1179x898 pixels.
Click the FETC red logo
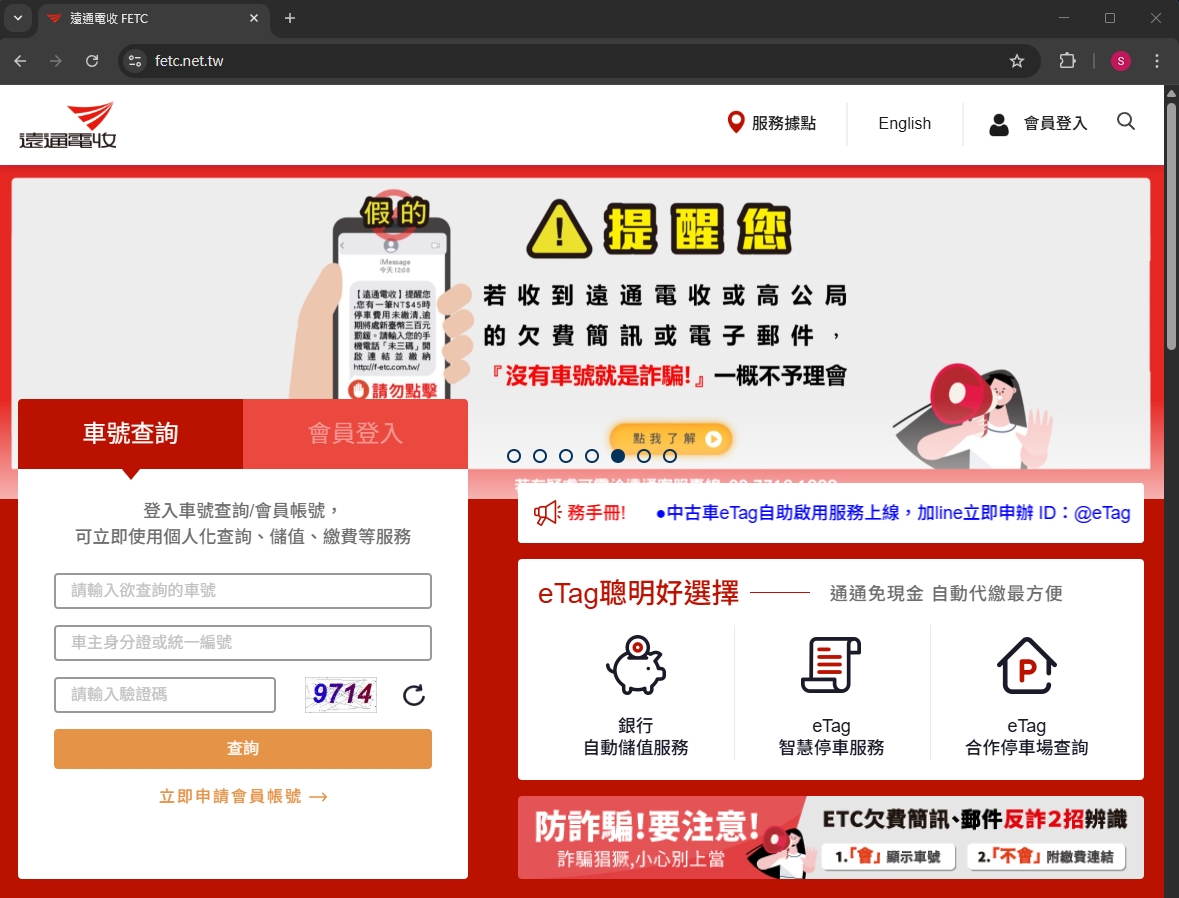tap(68, 125)
